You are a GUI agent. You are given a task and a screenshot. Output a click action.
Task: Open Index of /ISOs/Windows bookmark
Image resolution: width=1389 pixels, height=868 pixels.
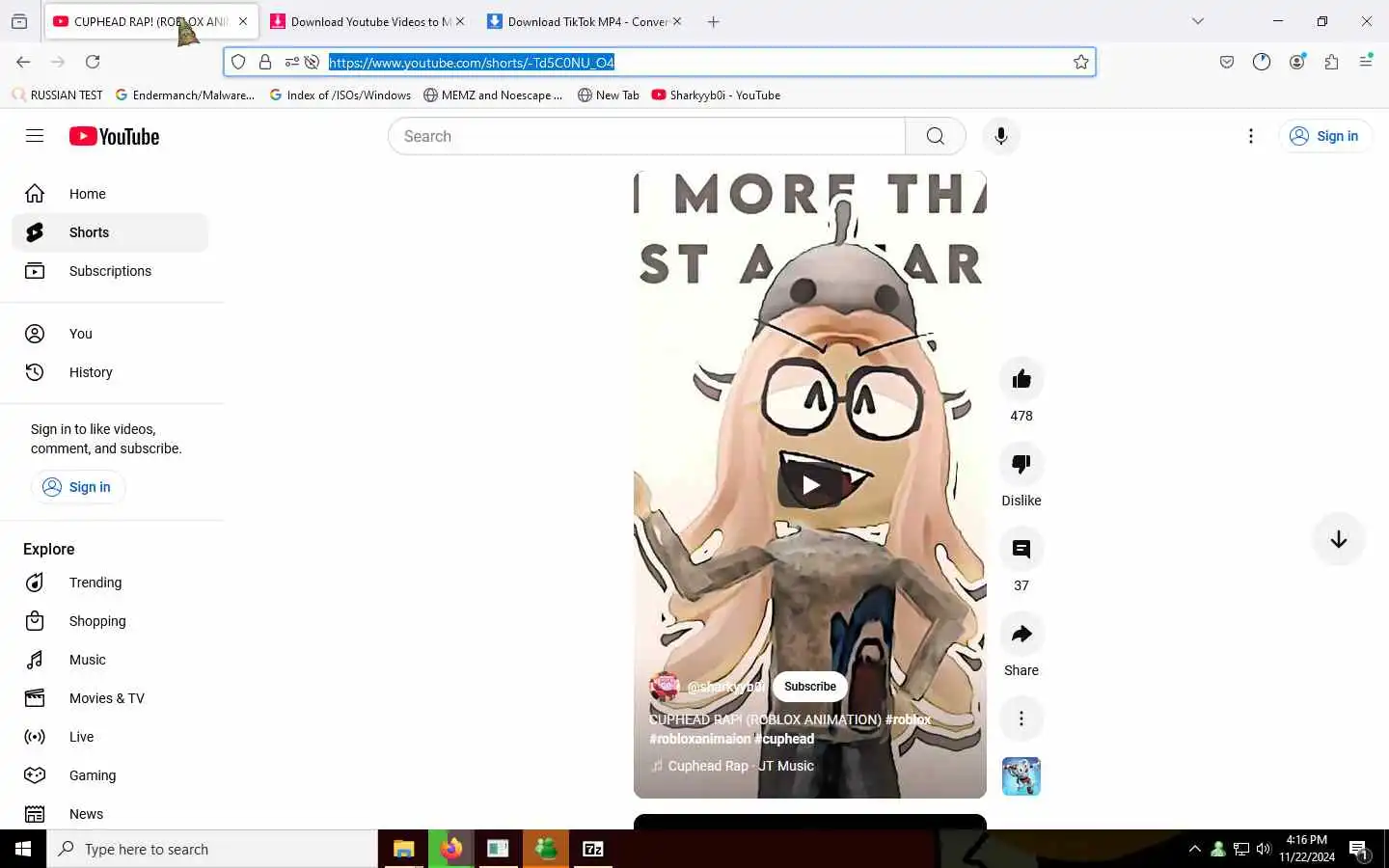pos(340,95)
